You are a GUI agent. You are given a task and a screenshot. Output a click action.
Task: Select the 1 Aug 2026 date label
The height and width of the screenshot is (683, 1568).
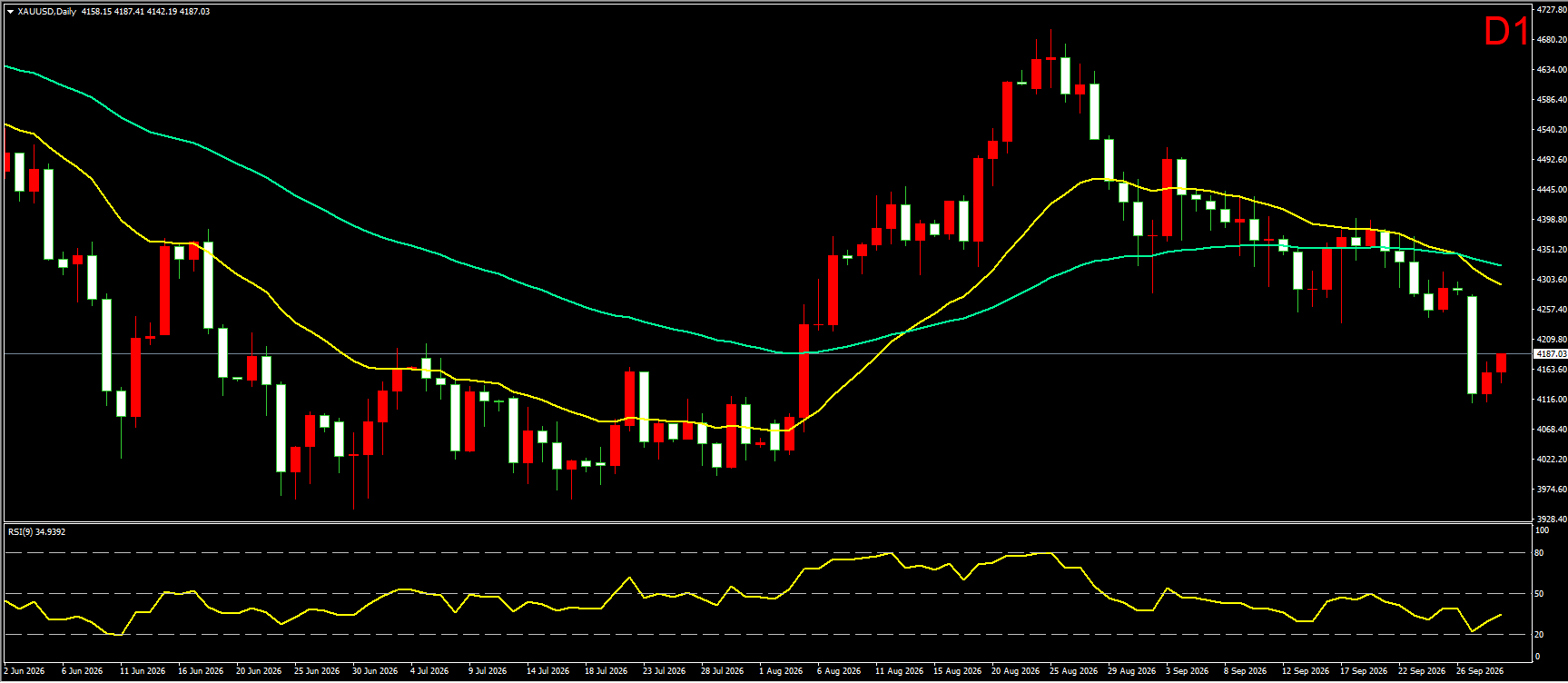coord(781,671)
